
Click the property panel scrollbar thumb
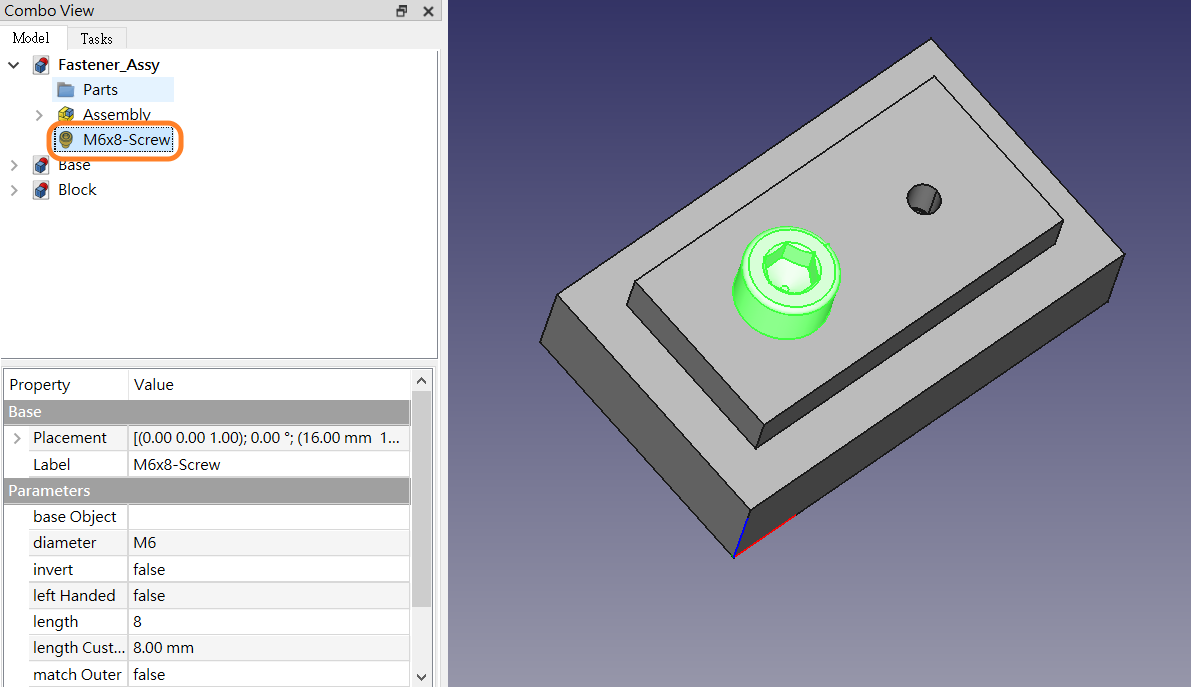(422, 499)
